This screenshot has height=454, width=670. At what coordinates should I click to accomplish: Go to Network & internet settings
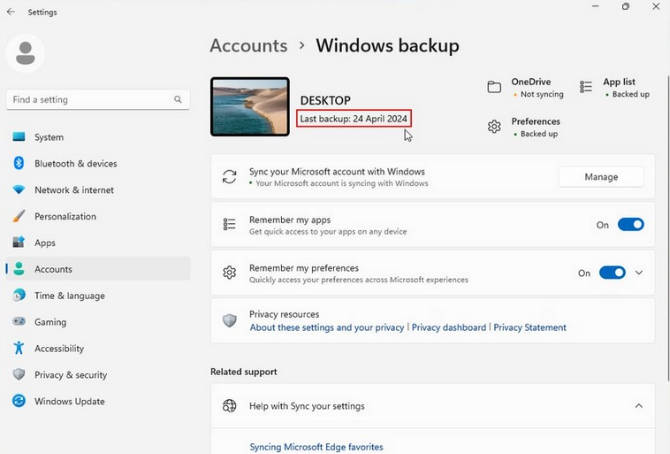98,189
